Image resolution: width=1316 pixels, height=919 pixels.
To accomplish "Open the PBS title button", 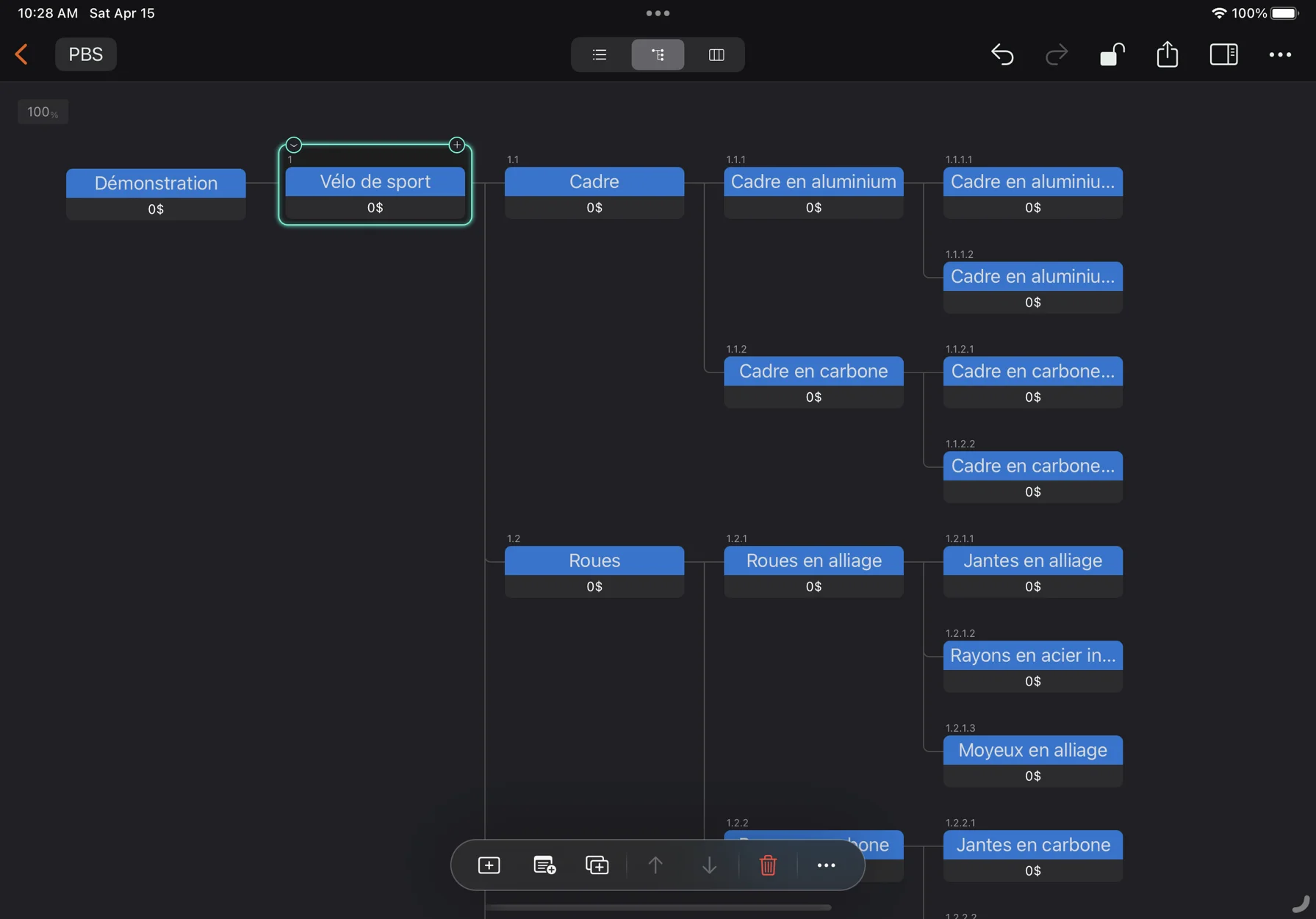I will pyautogui.click(x=85, y=54).
